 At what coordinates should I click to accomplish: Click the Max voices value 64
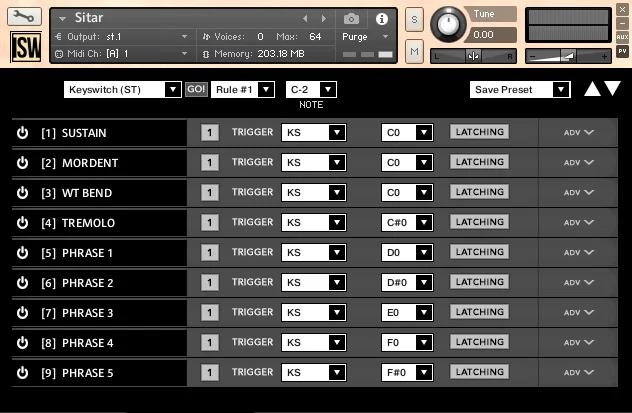point(315,37)
